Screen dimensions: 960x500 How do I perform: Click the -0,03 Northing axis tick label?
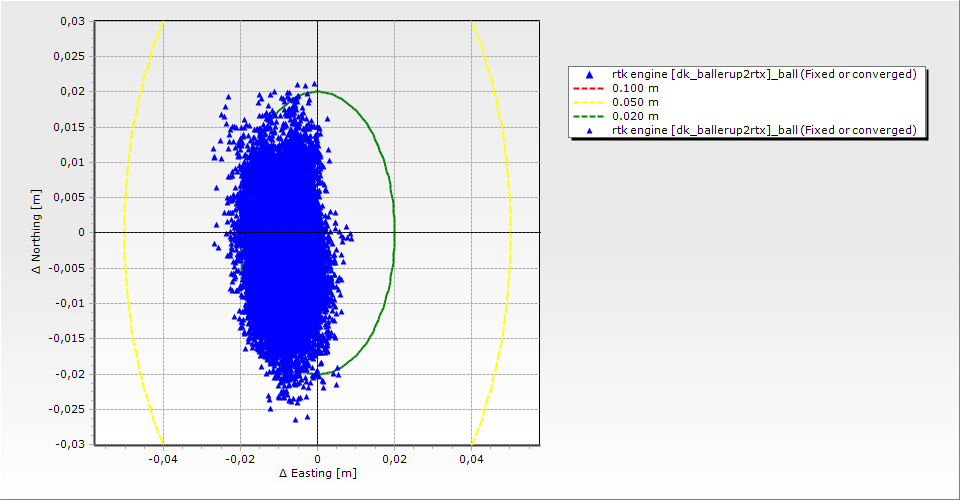pos(70,444)
